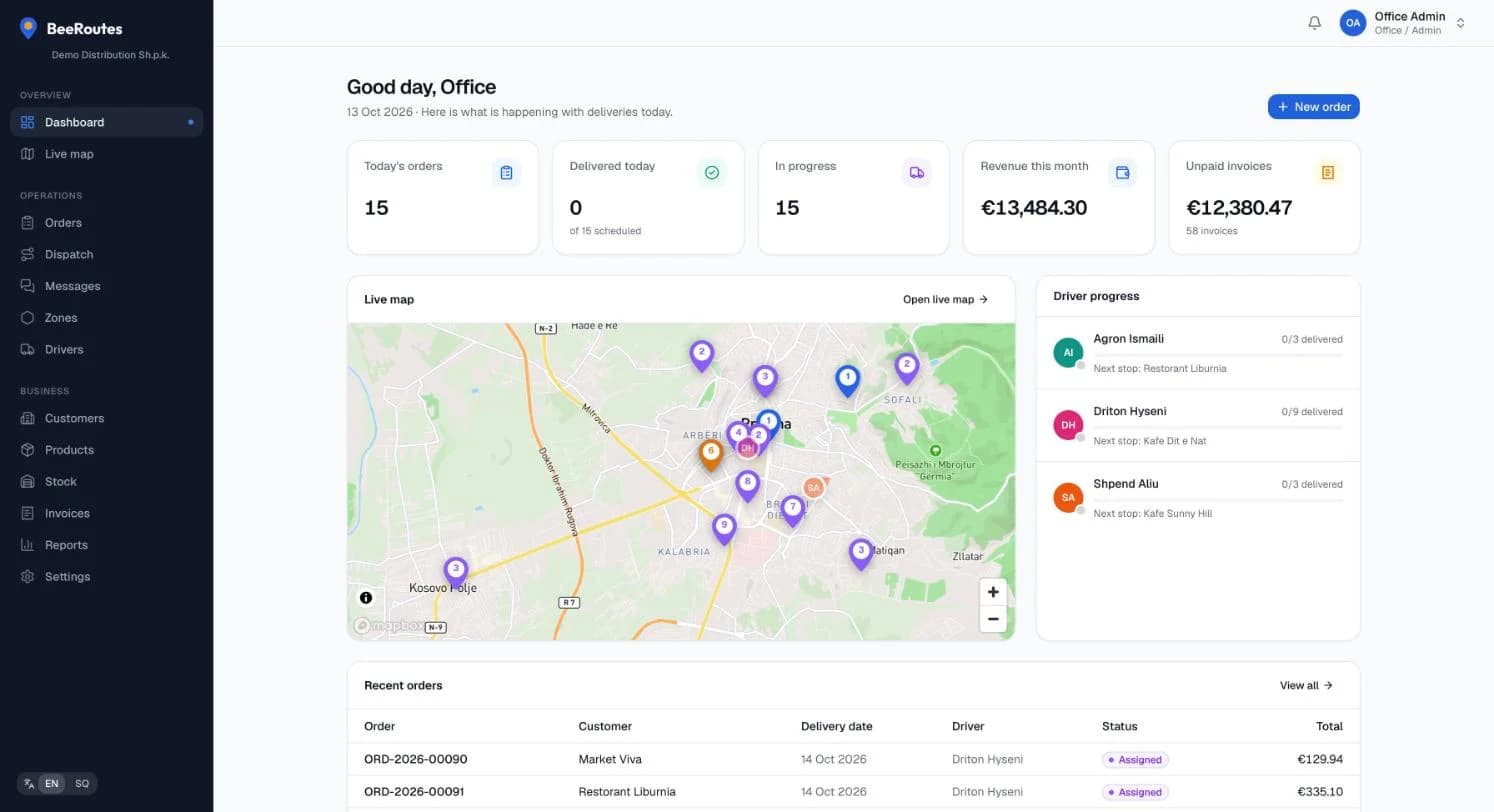Zoom out on the live map

[x=993, y=619]
